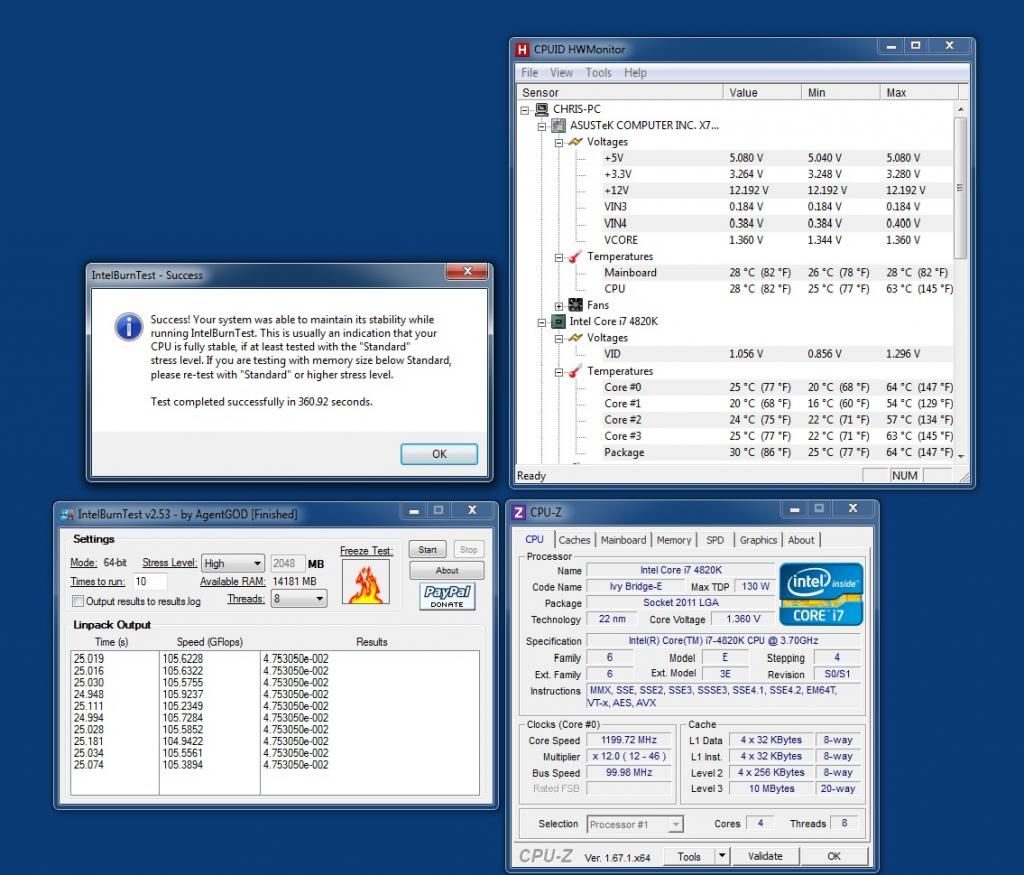Click the Intel Core i7 4820K chip icon

(558, 321)
